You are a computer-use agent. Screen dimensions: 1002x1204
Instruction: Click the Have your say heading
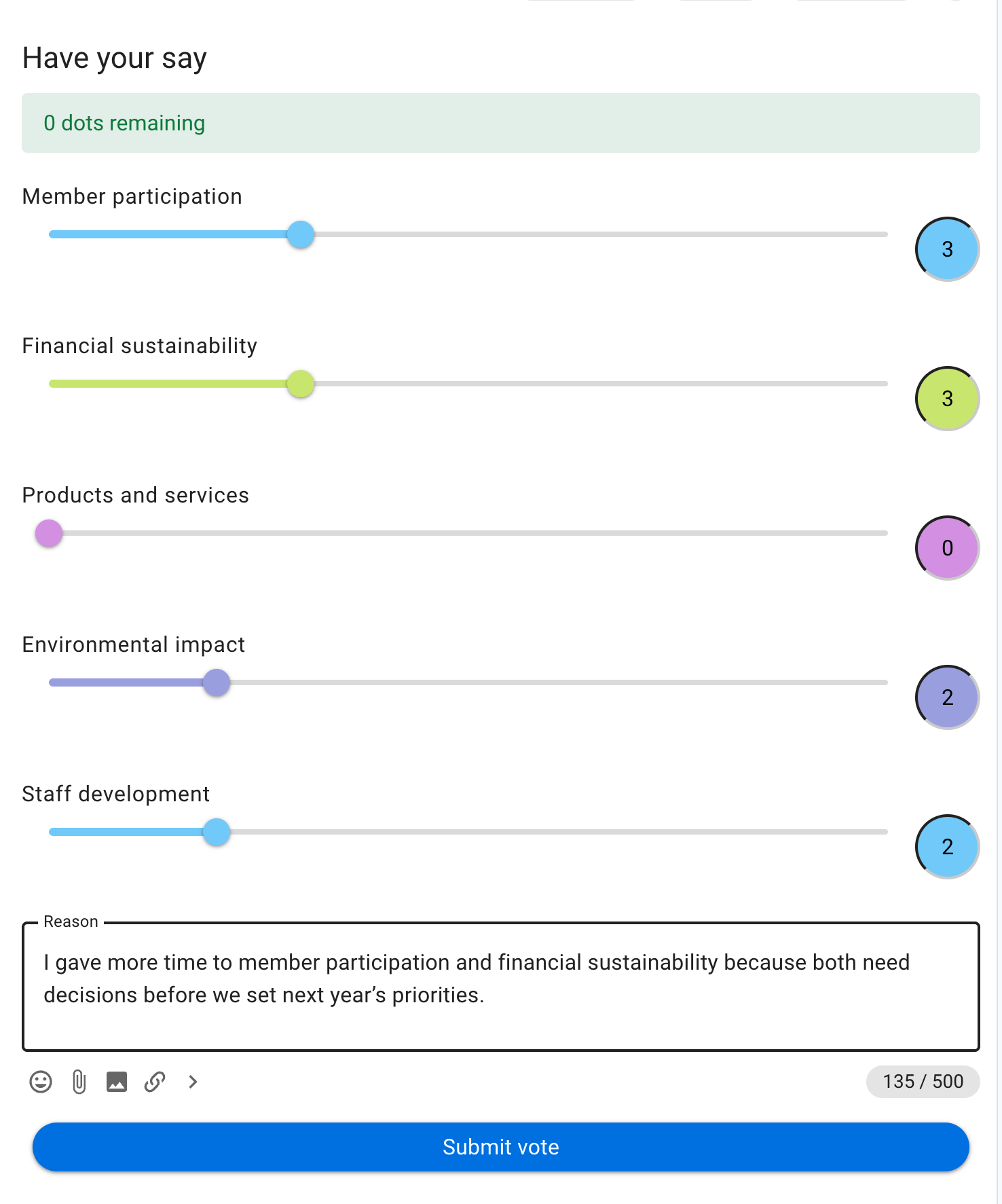[x=114, y=58]
